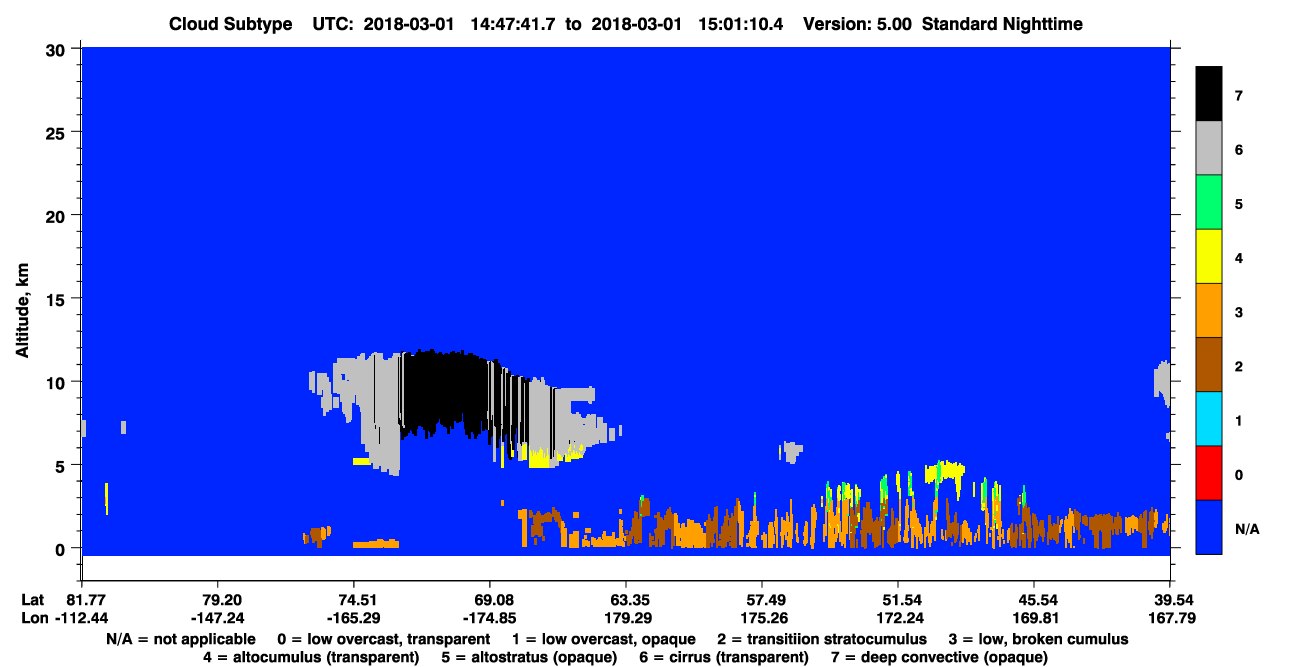Click longitude value -147.24
This screenshot has width=1300, height=667.
coord(217,618)
